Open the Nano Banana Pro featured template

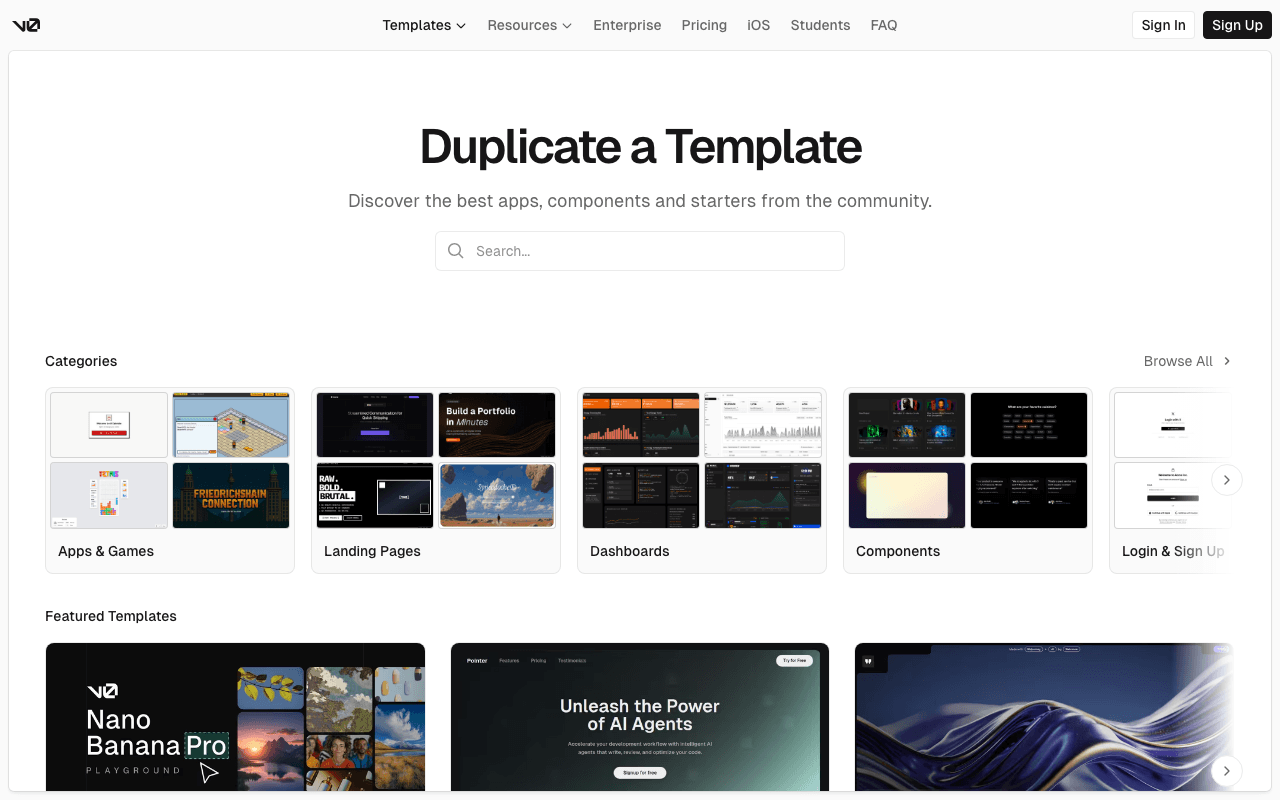pyautogui.click(x=235, y=717)
